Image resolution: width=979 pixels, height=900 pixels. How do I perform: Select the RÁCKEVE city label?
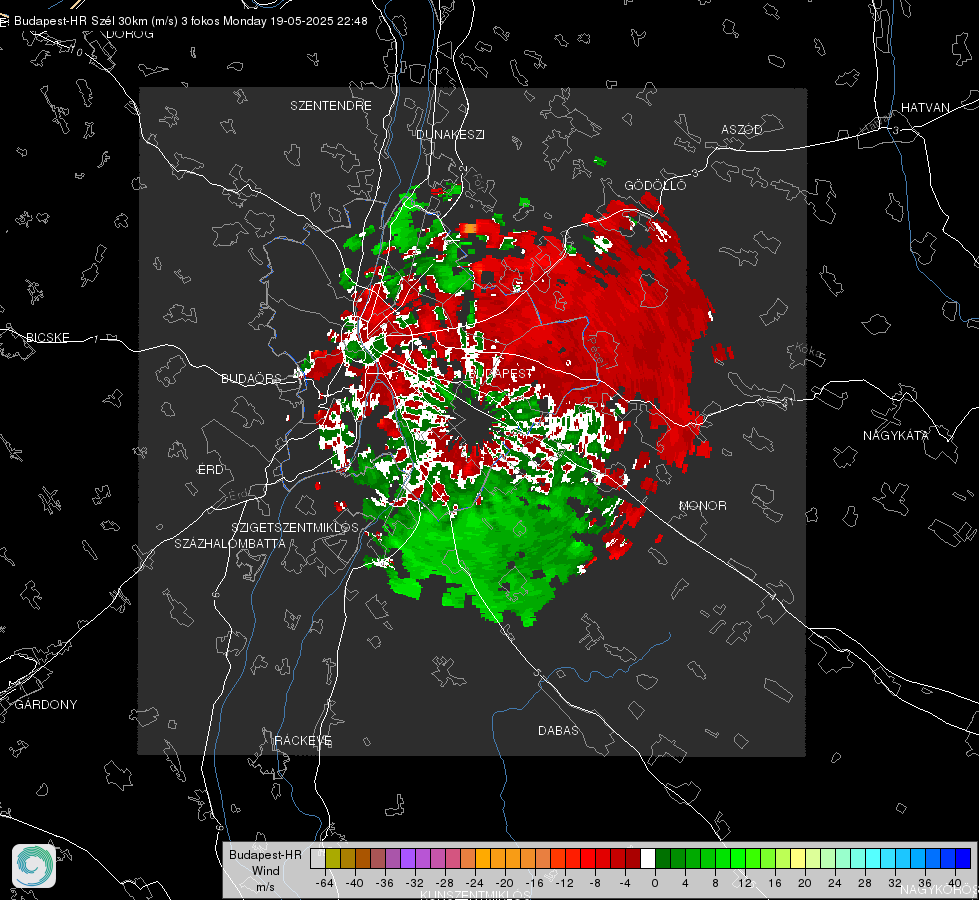click(x=303, y=740)
